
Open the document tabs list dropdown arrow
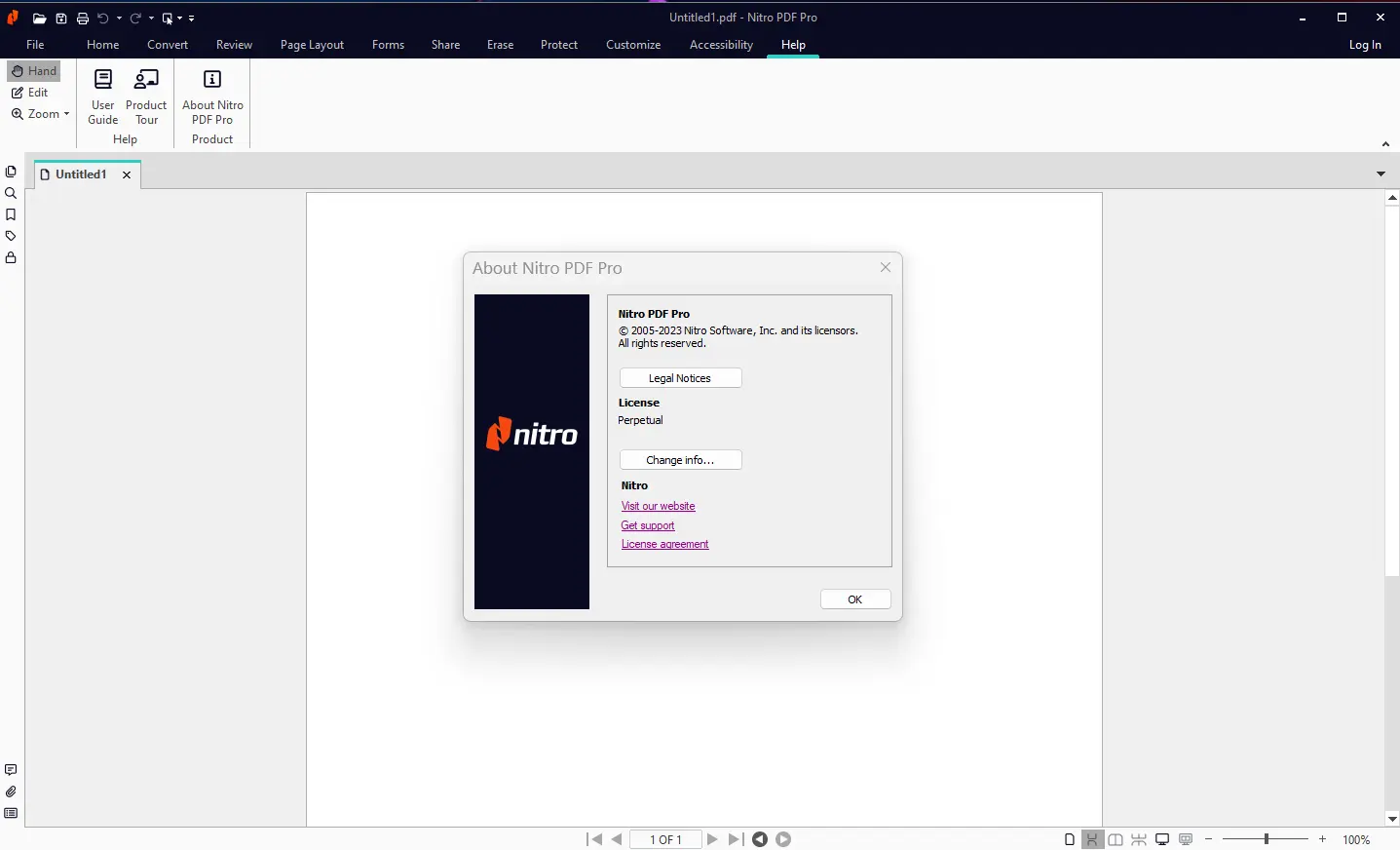pos(1381,174)
